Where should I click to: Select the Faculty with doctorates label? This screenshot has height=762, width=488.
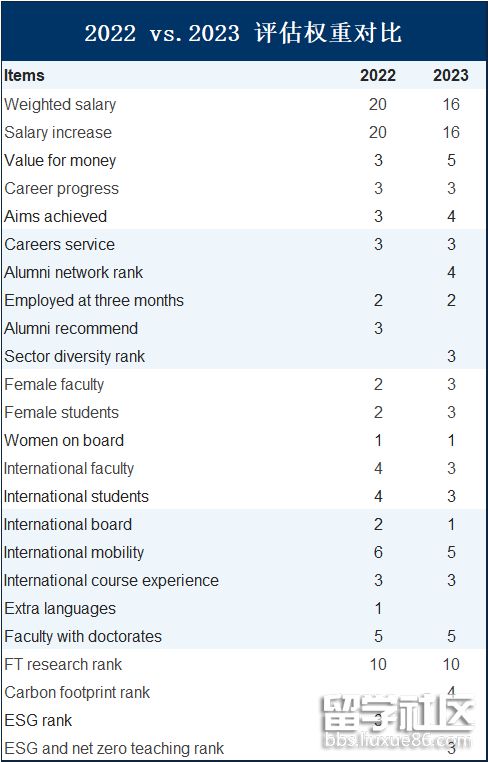83,637
